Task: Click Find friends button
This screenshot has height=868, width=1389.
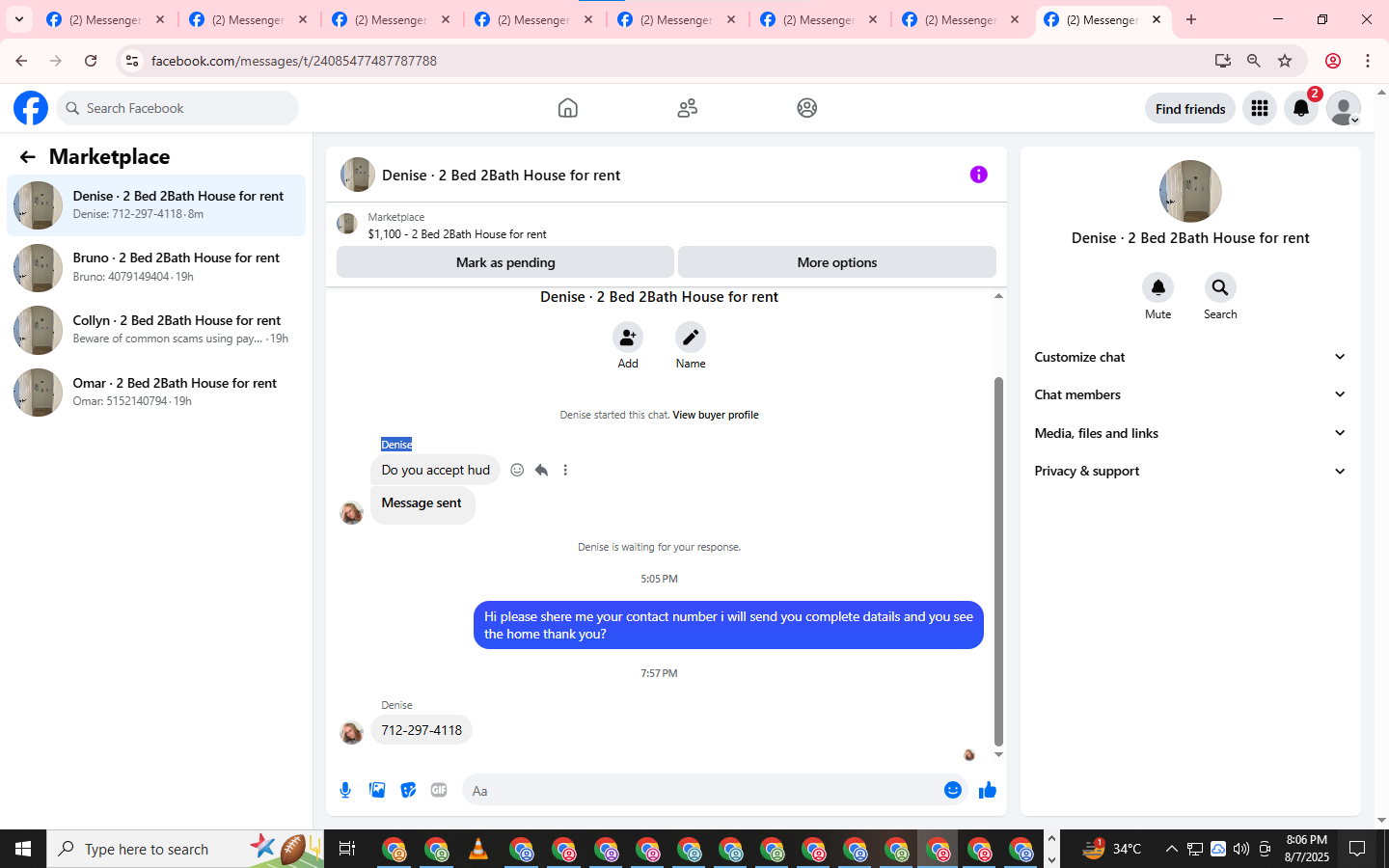Action: click(1190, 109)
